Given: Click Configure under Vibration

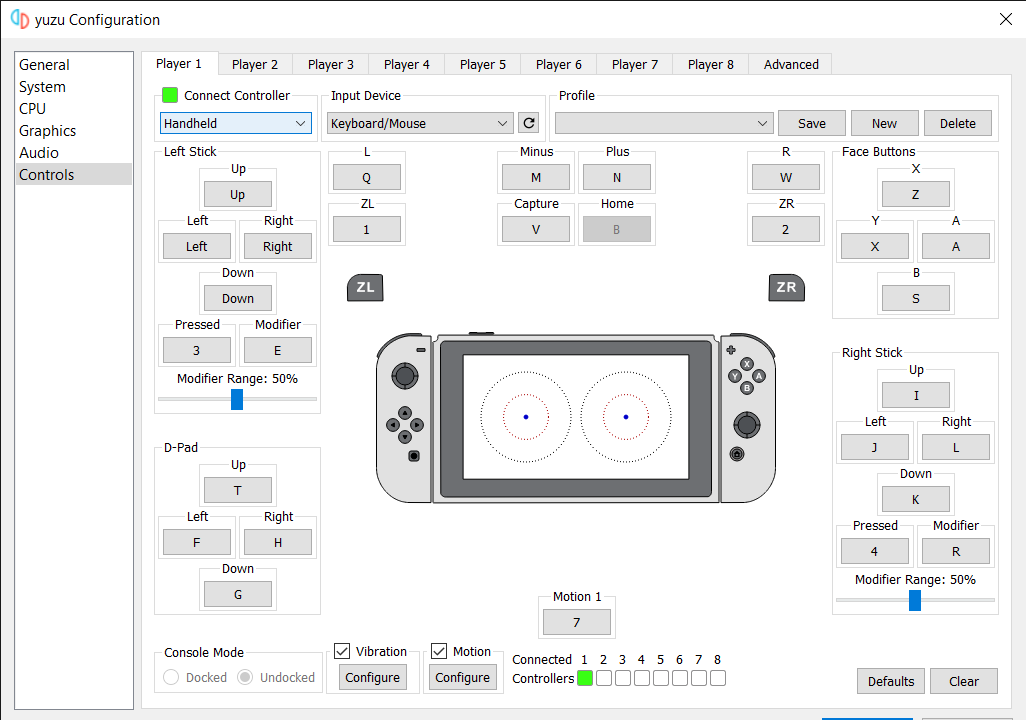Looking at the screenshot, I should point(372,677).
